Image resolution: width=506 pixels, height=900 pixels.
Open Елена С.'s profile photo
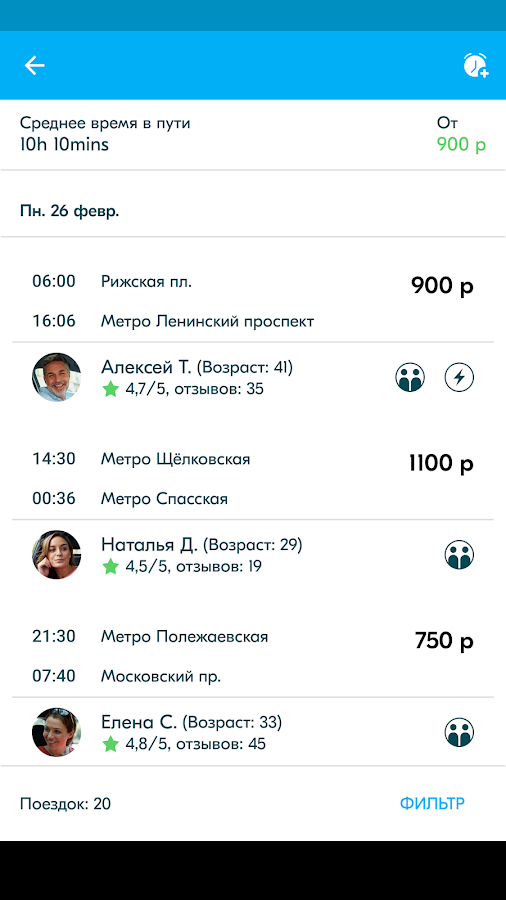(56, 732)
